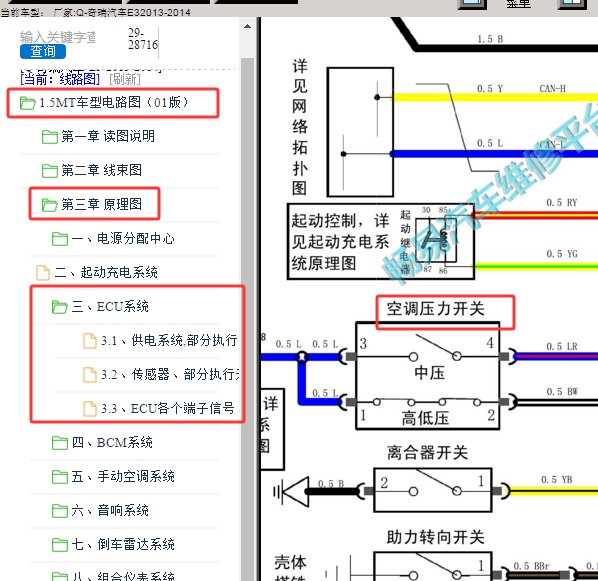Expand 一、电源分配中心 folder

[123, 238]
